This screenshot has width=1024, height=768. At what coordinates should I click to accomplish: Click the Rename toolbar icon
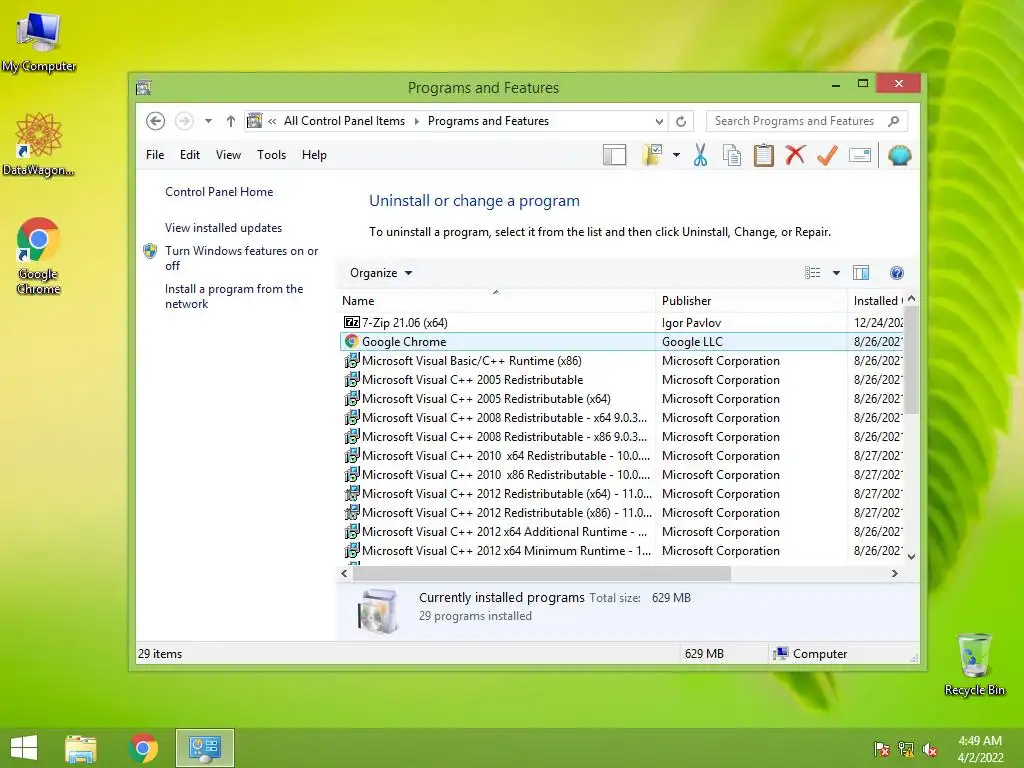[859, 155]
